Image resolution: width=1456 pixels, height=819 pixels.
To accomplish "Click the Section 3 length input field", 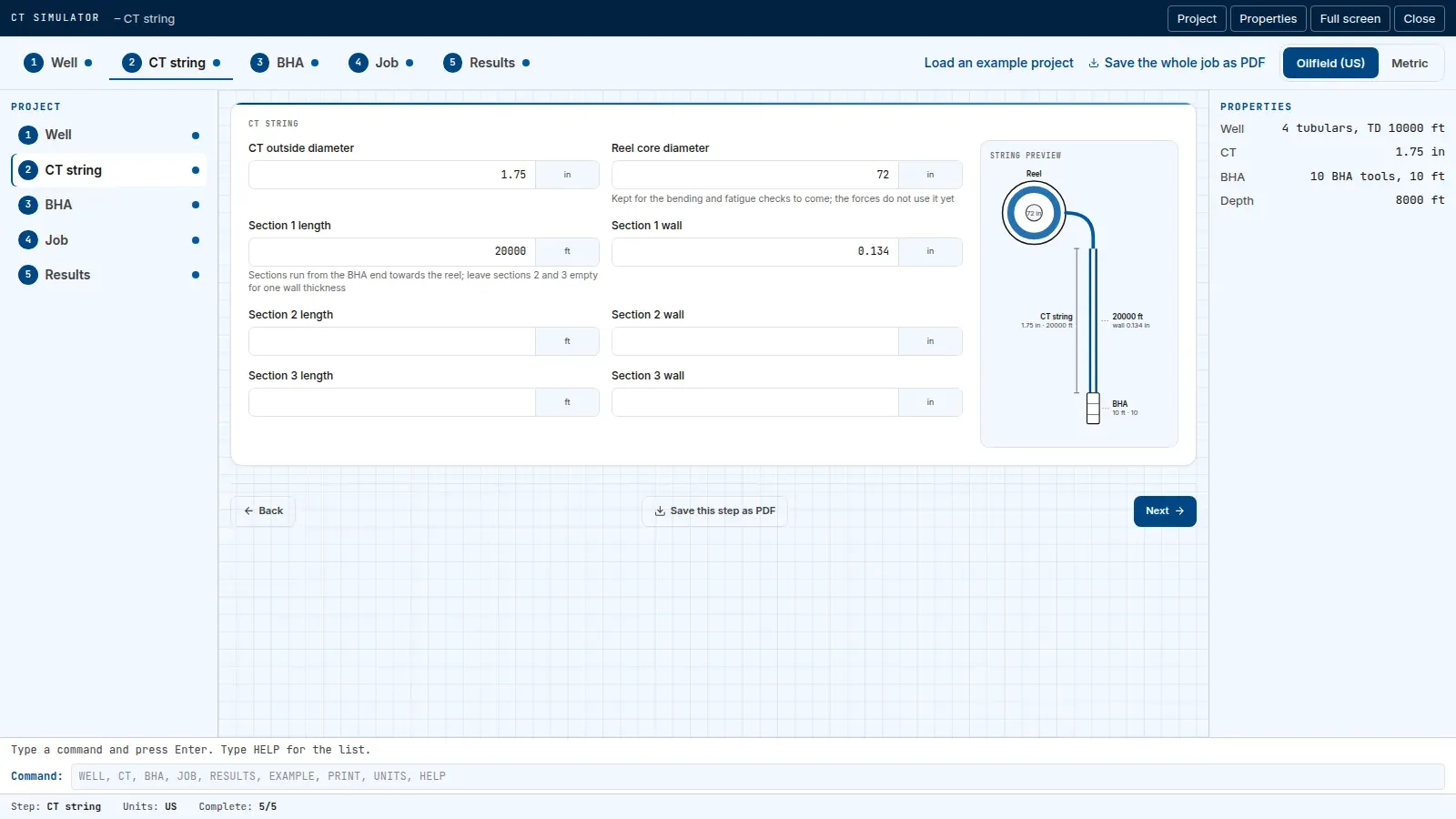I will 392,402.
